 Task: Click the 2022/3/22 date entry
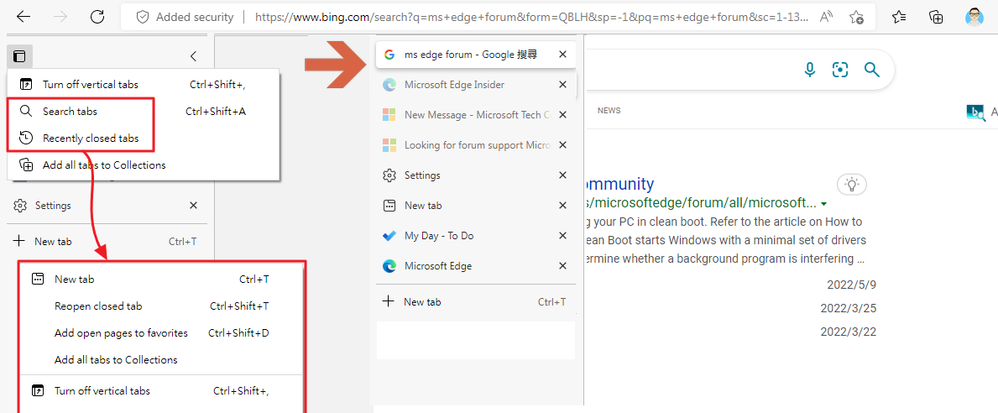(x=848, y=332)
